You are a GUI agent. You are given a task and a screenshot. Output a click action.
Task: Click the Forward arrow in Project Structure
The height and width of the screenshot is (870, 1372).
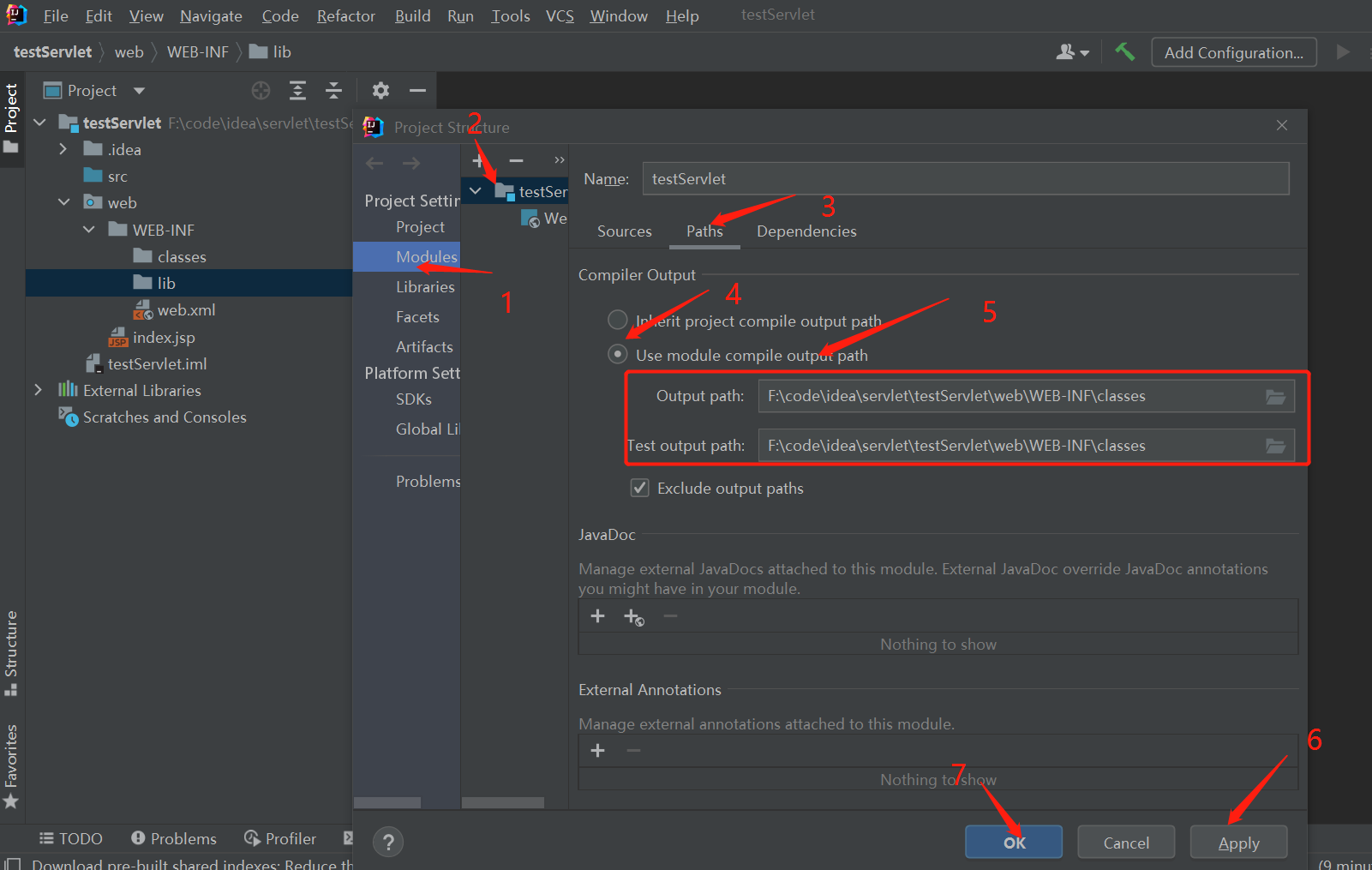pyautogui.click(x=411, y=163)
